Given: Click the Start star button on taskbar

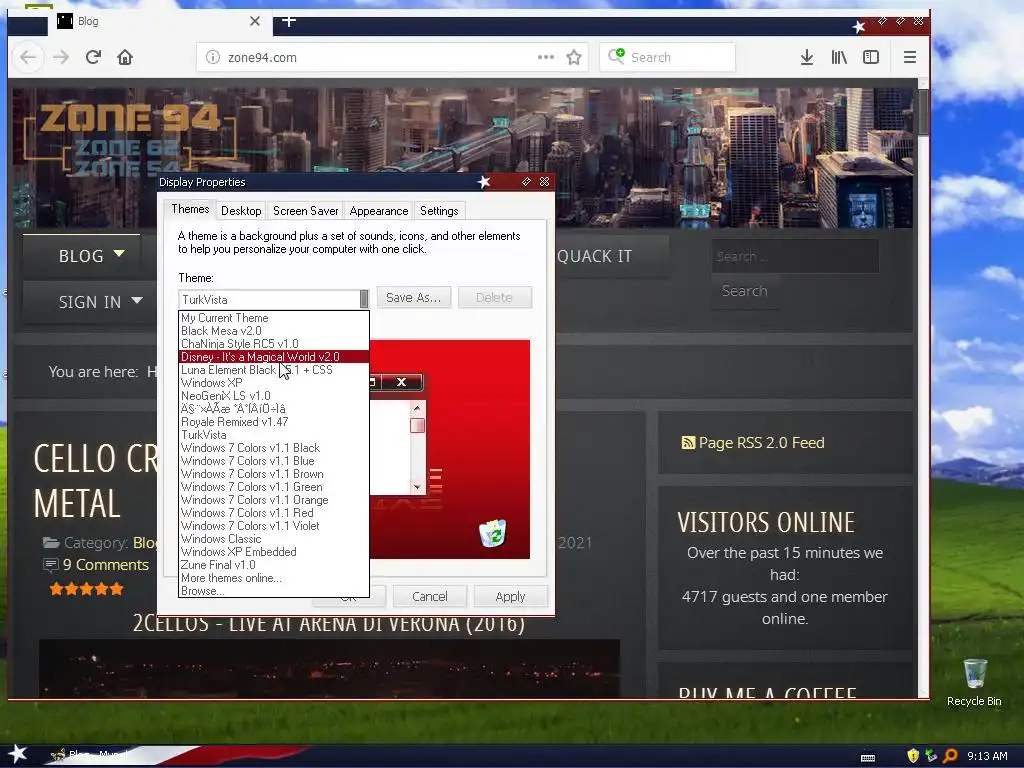Looking at the screenshot, I should click(x=17, y=754).
